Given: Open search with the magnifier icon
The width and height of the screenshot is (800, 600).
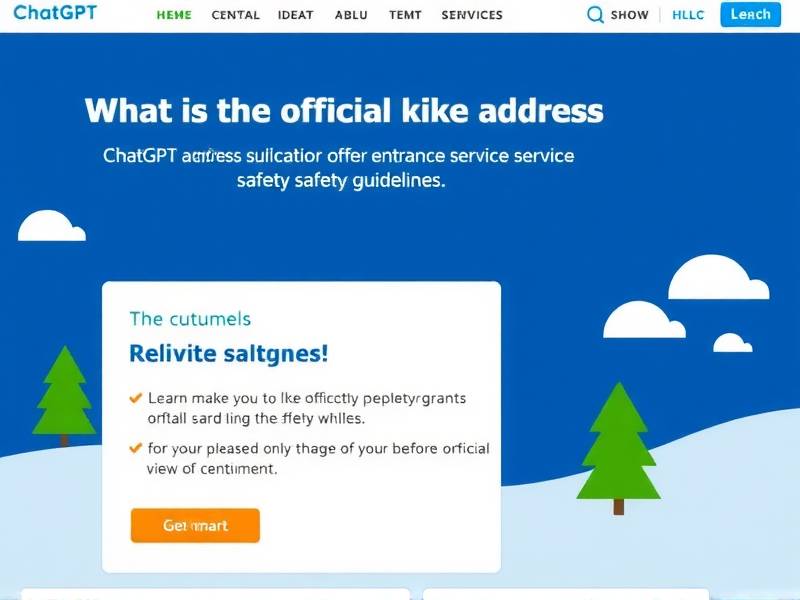Looking at the screenshot, I should (x=595, y=14).
